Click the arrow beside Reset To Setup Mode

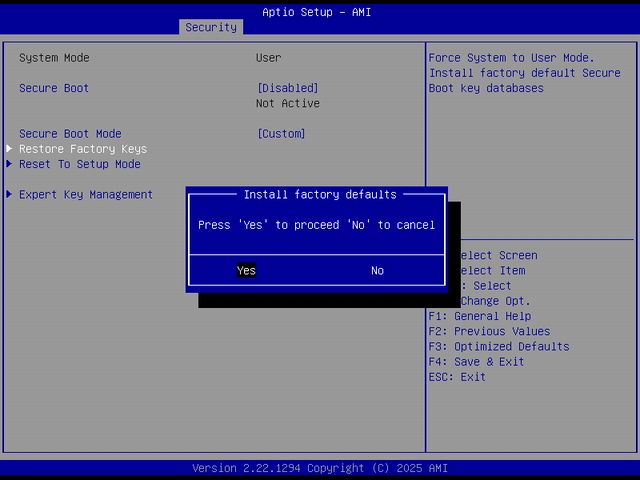[x=9, y=164]
